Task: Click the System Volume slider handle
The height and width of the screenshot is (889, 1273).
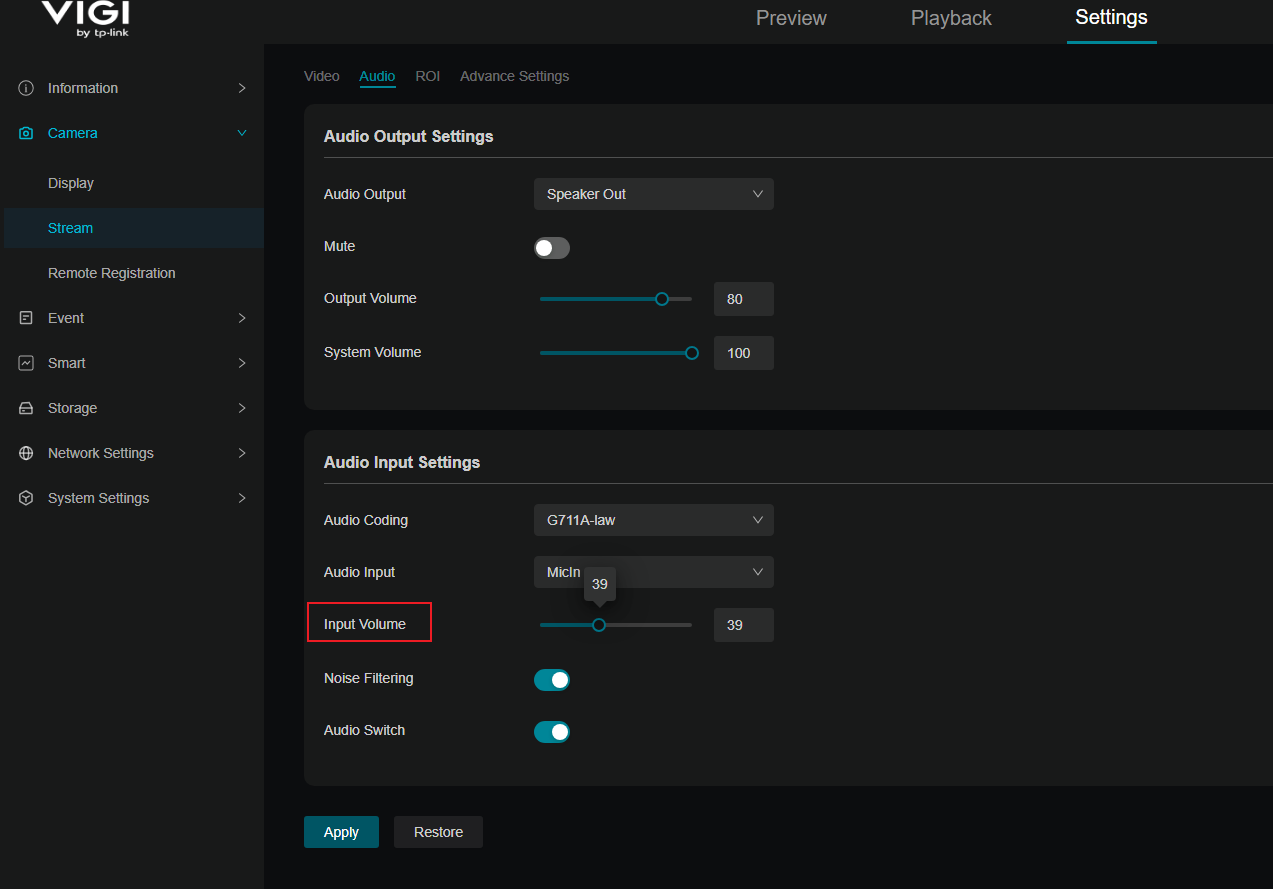Action: pos(692,352)
